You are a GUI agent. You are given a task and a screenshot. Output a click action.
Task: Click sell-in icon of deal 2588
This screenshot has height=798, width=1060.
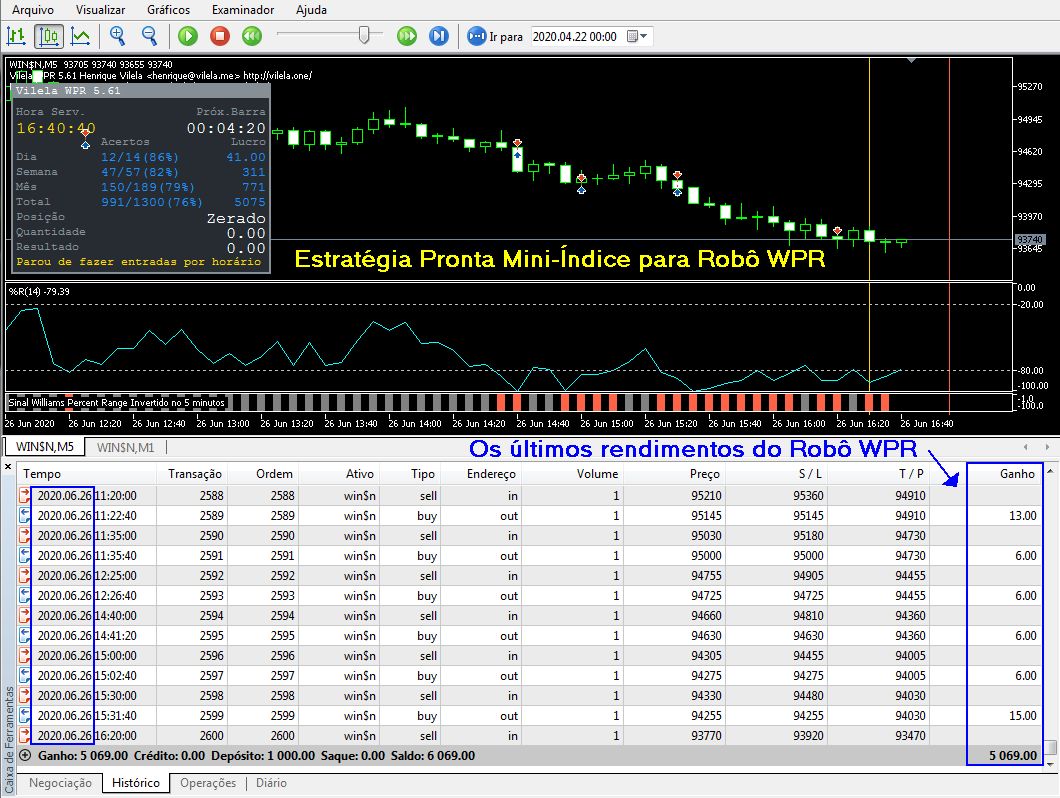24,495
